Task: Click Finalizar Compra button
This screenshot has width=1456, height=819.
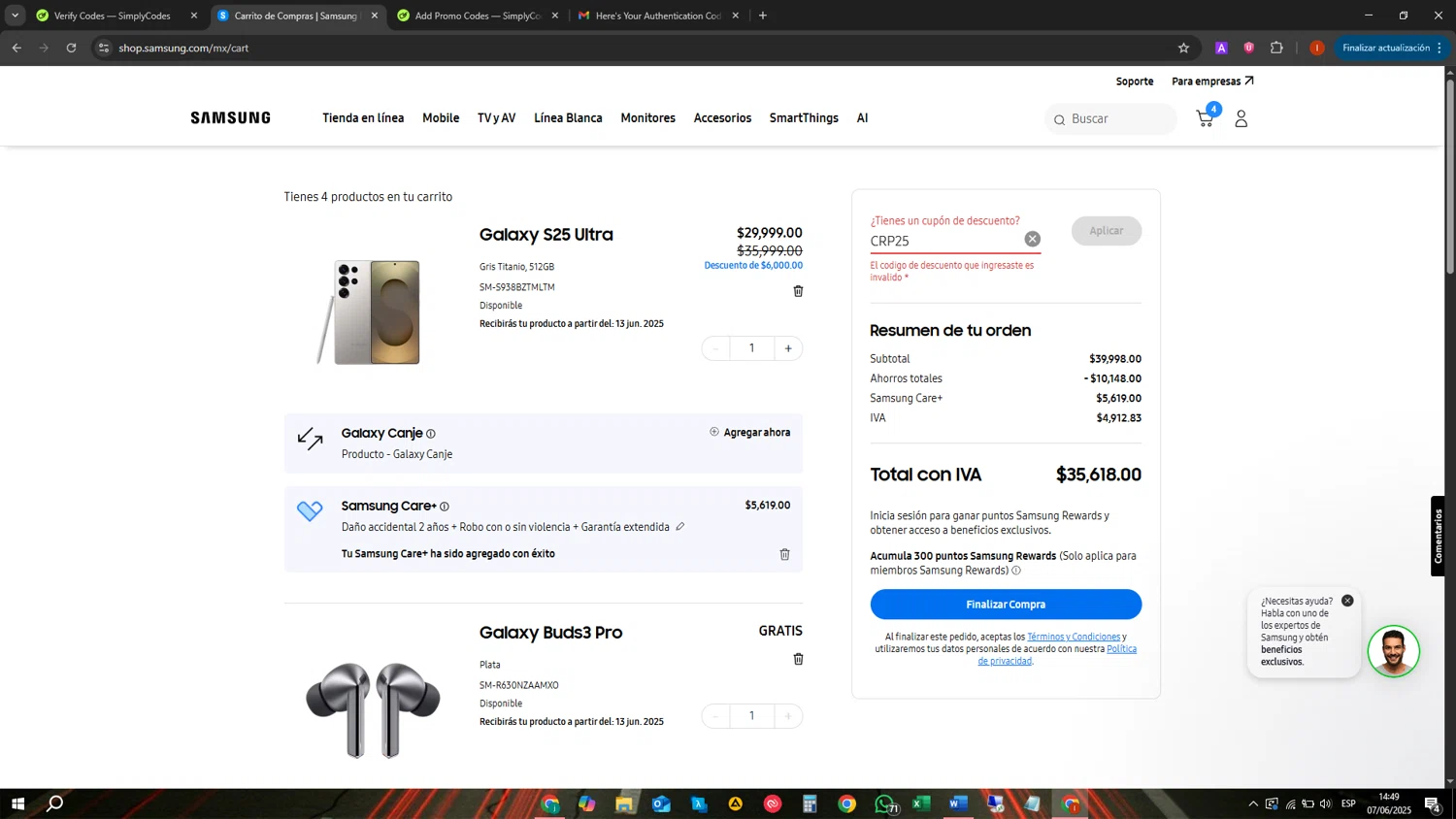Action: click(x=1006, y=605)
